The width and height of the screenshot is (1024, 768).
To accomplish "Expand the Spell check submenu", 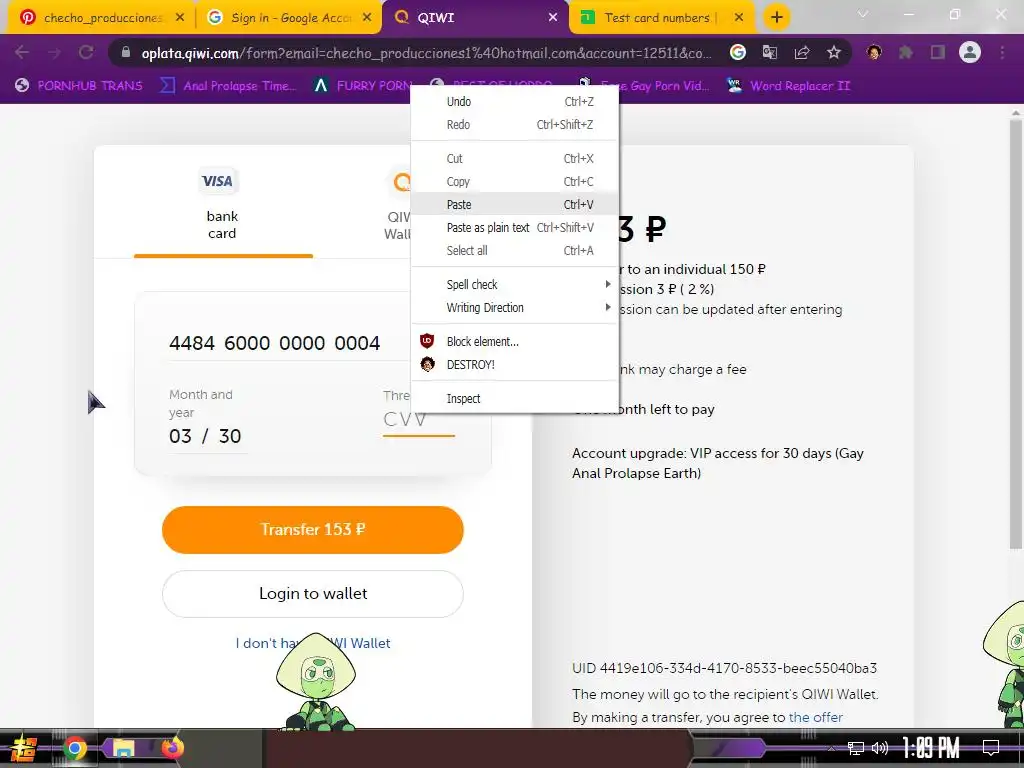I will coord(515,284).
